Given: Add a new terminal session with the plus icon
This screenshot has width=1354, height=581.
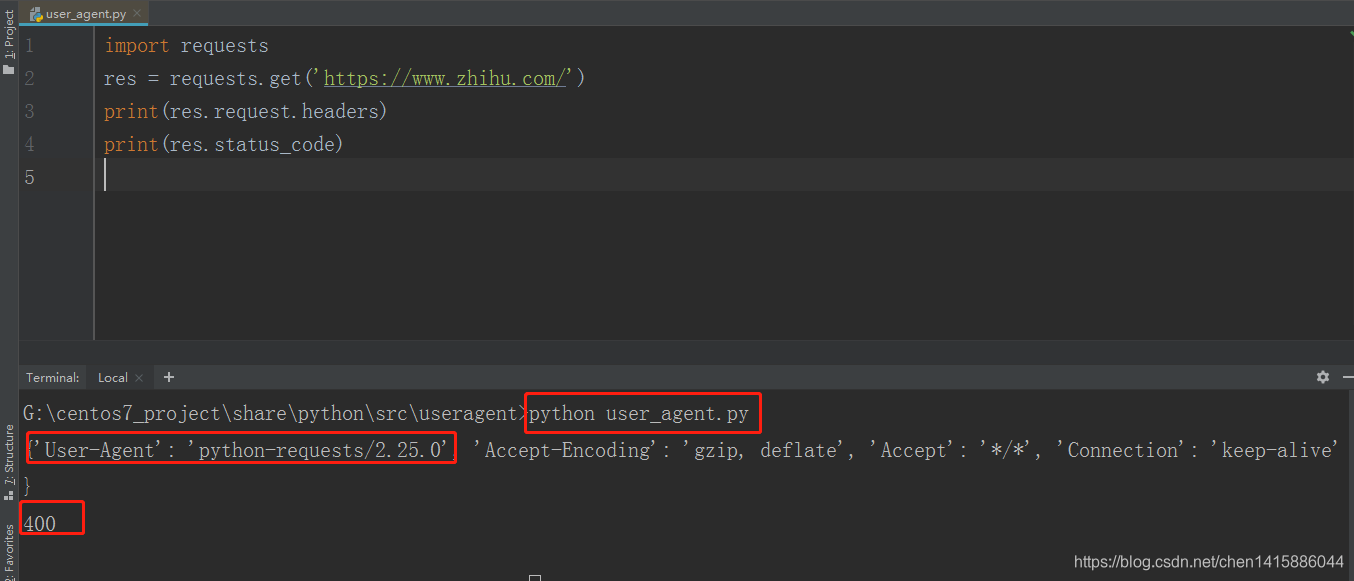Looking at the screenshot, I should click(x=168, y=377).
